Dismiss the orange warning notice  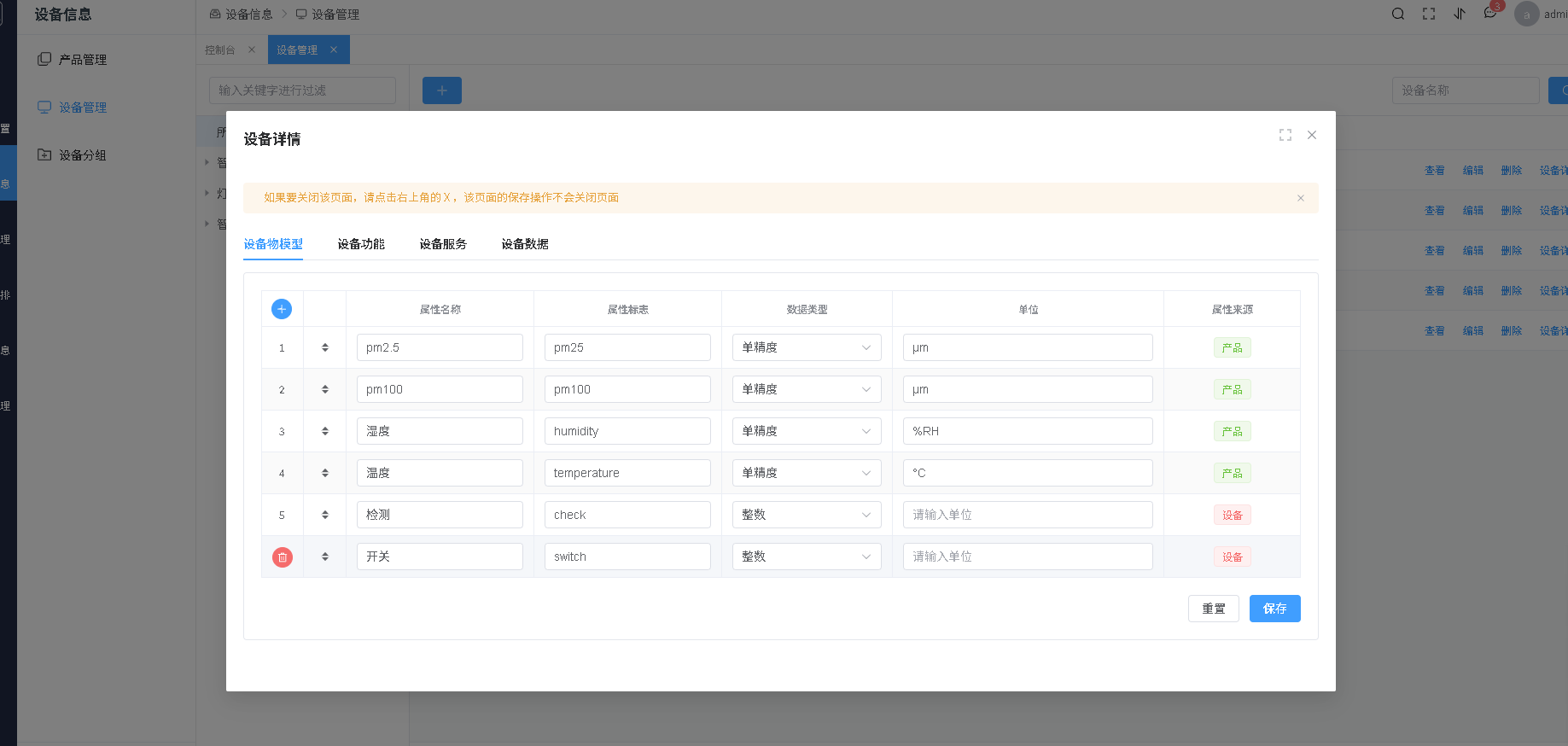click(1301, 198)
